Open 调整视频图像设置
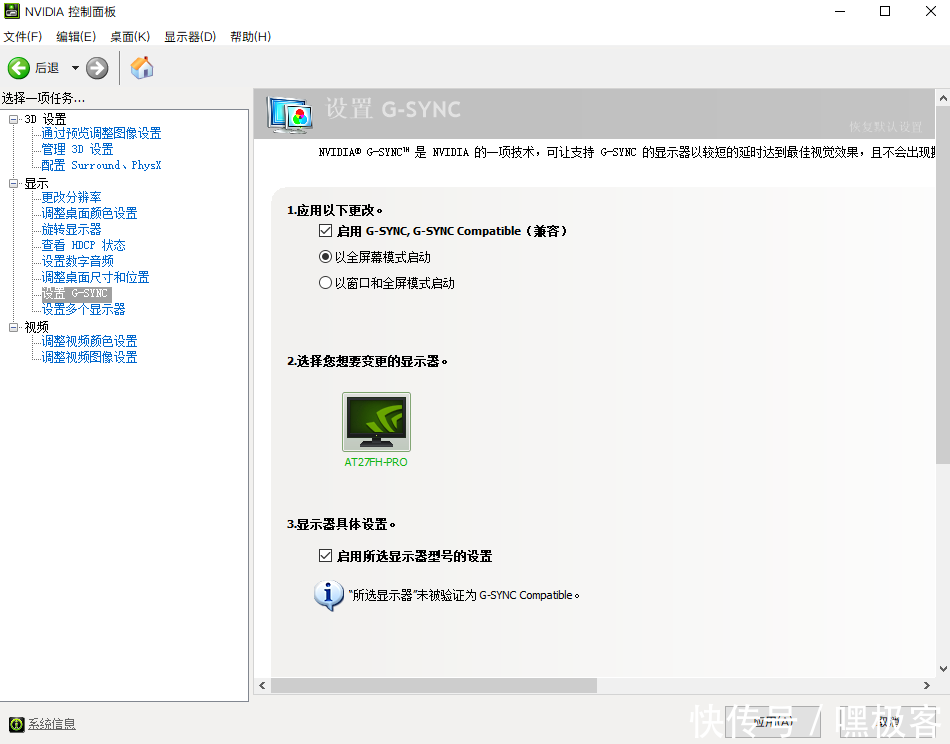Screen dimensions: 950x744 (x=89, y=357)
